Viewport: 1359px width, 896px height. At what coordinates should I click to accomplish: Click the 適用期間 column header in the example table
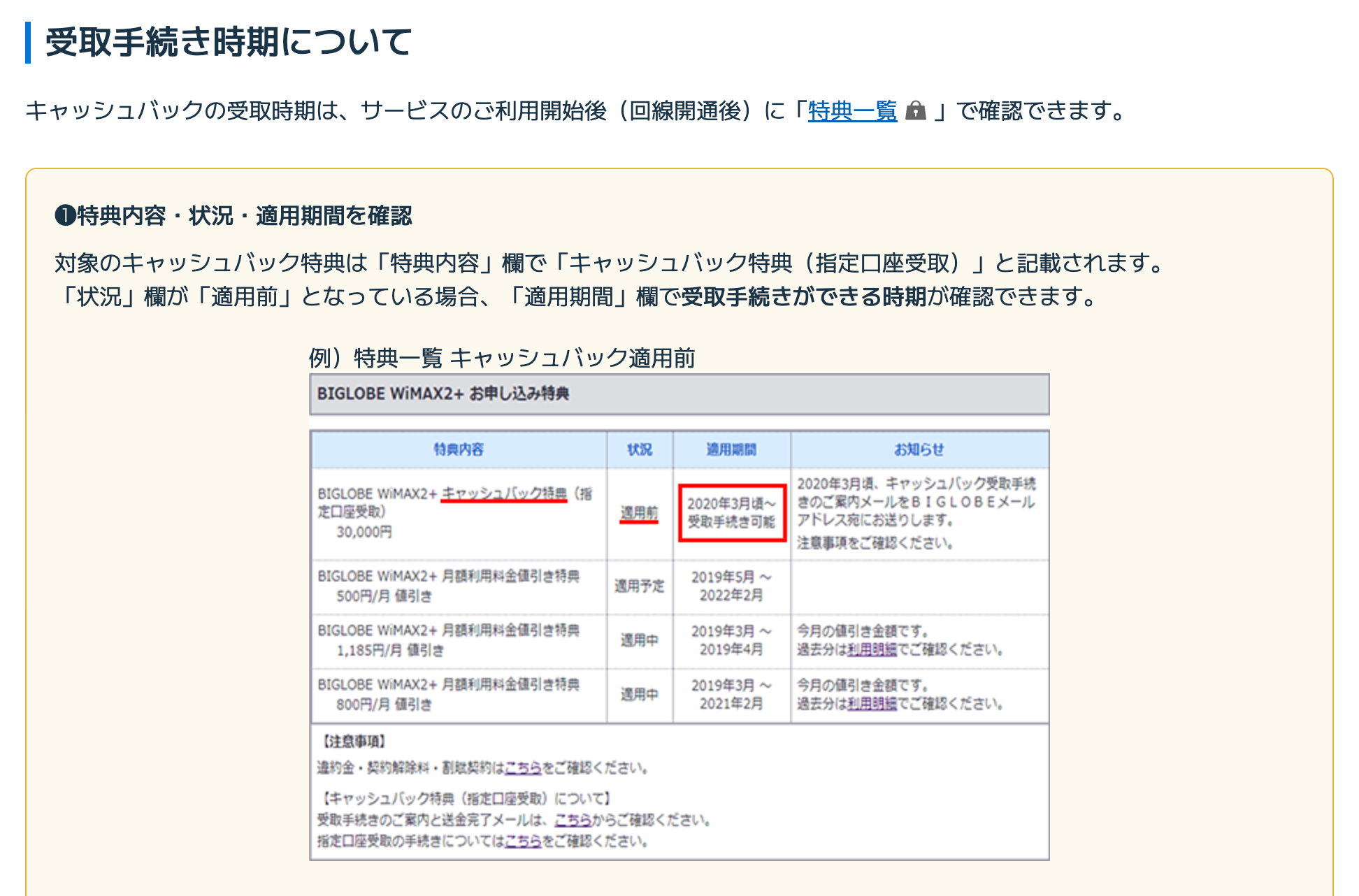click(x=731, y=449)
